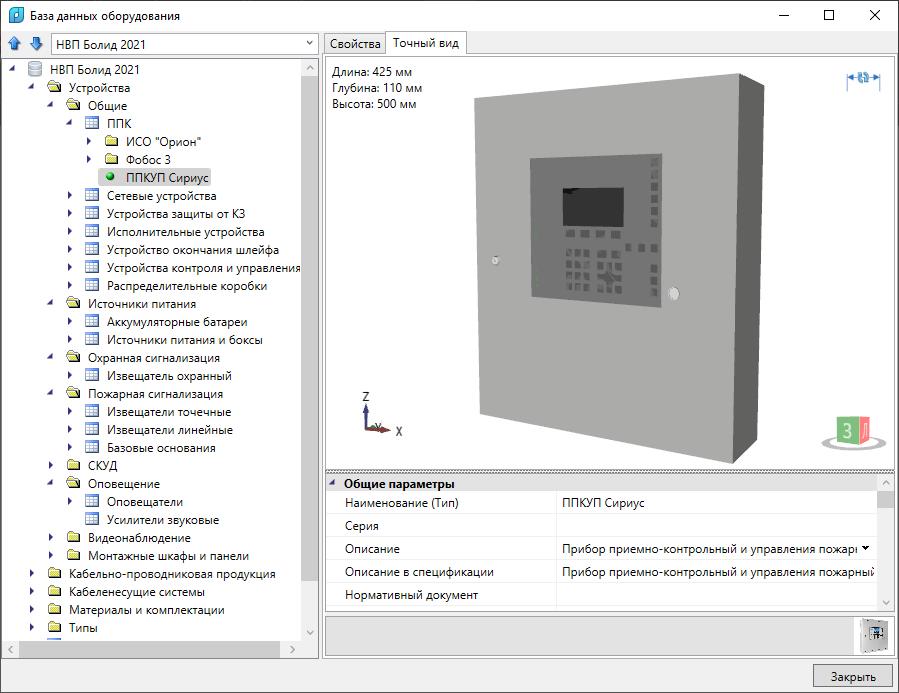899x693 pixels.
Task: Open the НВП Болид 2021 database dropdown
Action: [x=309, y=44]
